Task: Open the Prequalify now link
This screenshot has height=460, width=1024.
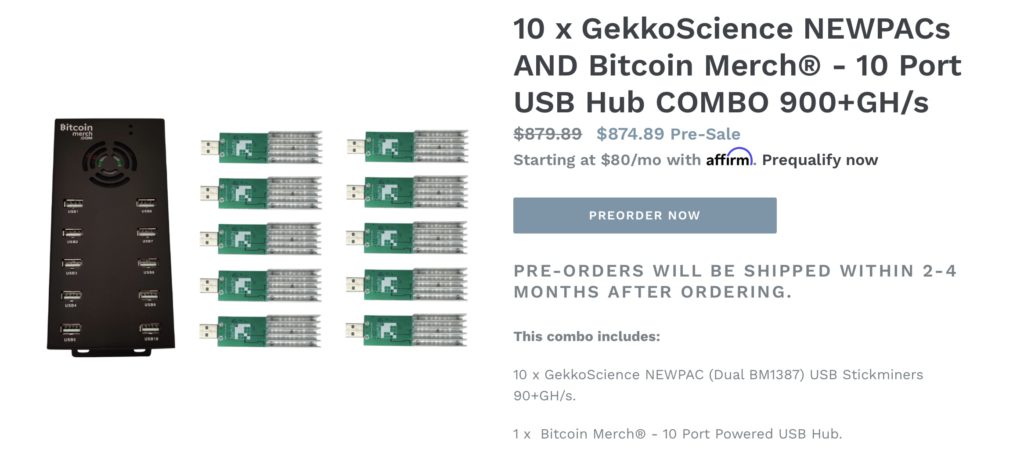Action: (820, 160)
